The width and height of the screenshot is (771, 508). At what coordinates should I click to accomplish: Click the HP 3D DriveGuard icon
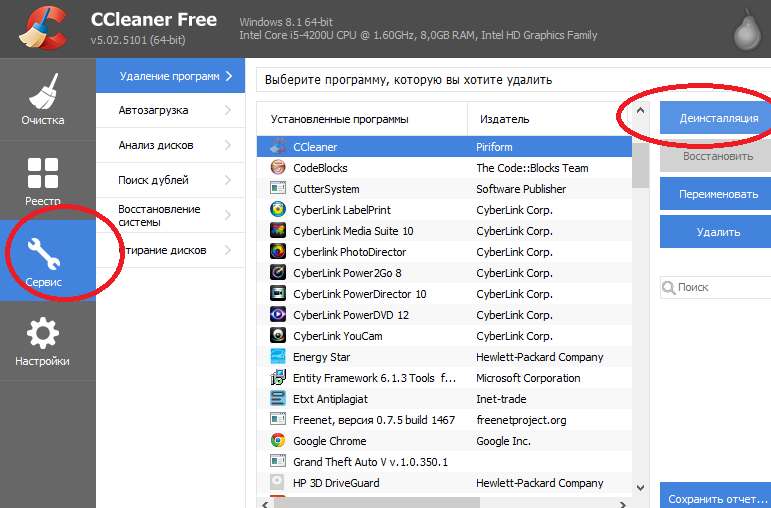[278, 482]
